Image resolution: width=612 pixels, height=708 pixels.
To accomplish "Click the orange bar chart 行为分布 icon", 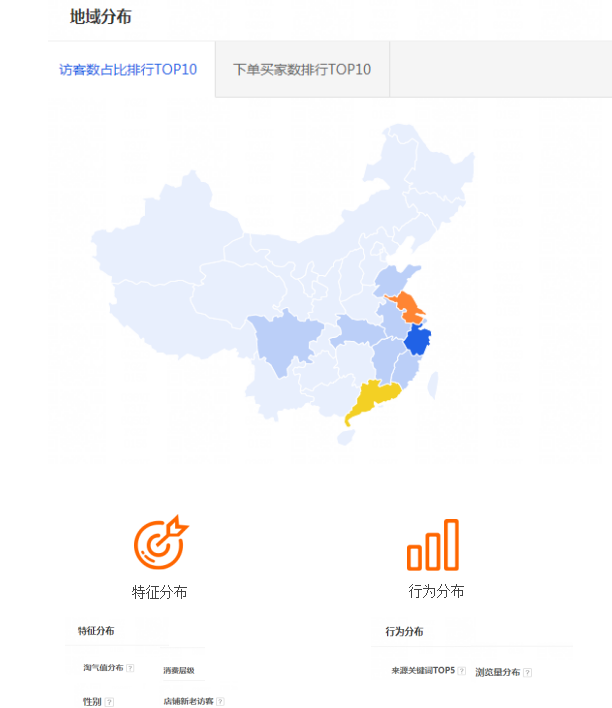I will 433,545.
